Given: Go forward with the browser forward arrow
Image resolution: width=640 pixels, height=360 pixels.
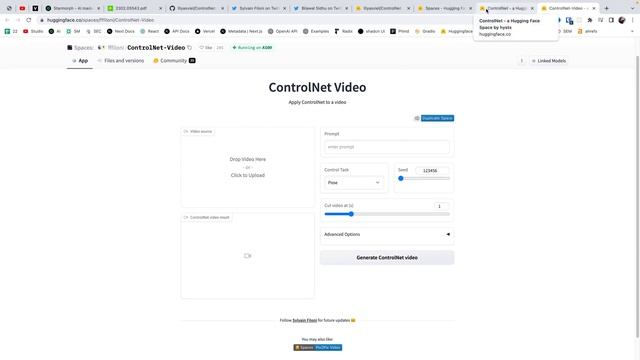Looking at the screenshot, I should click(18, 20).
